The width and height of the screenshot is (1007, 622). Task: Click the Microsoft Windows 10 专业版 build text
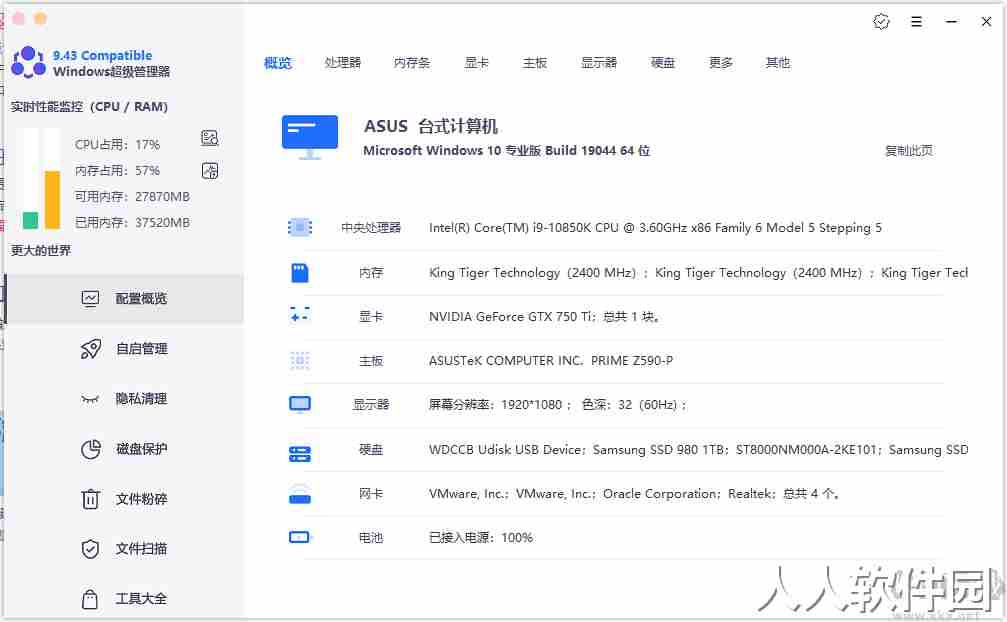507,151
